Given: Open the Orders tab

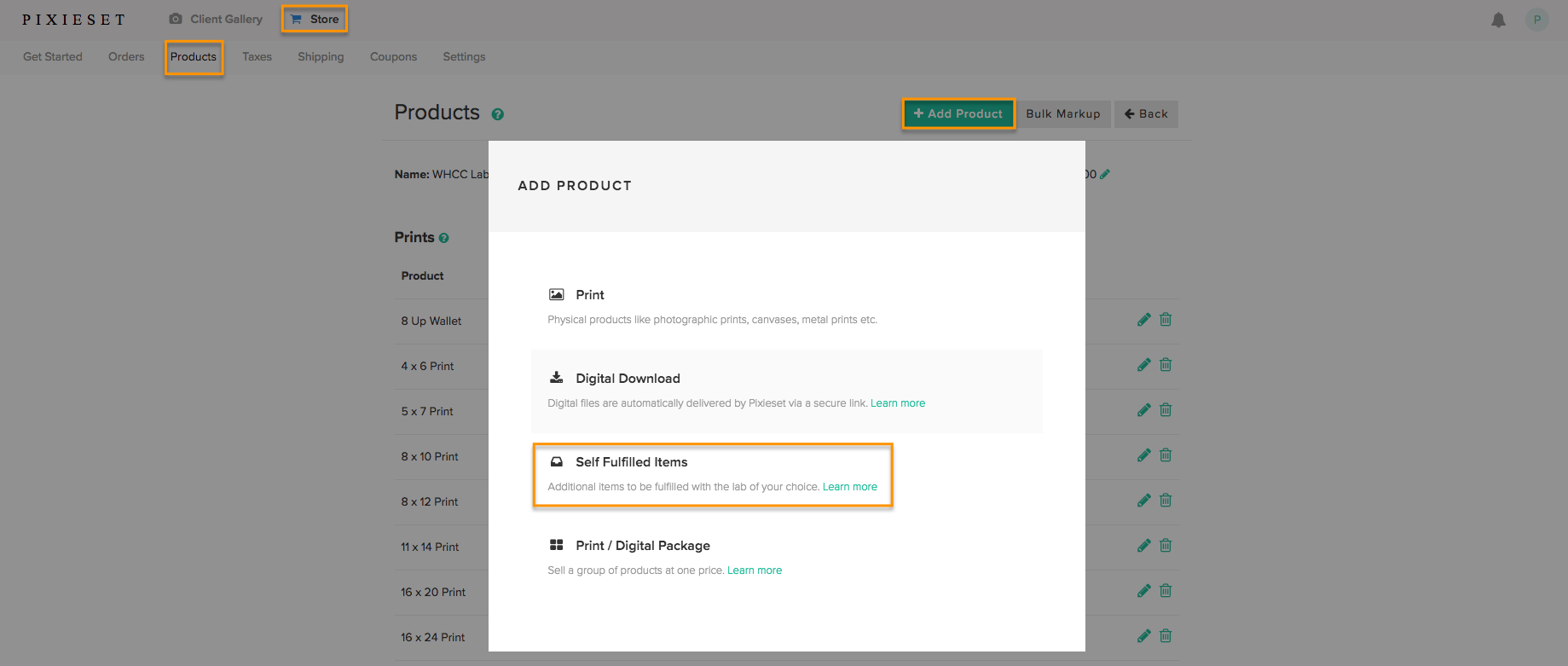Looking at the screenshot, I should pyautogui.click(x=126, y=57).
